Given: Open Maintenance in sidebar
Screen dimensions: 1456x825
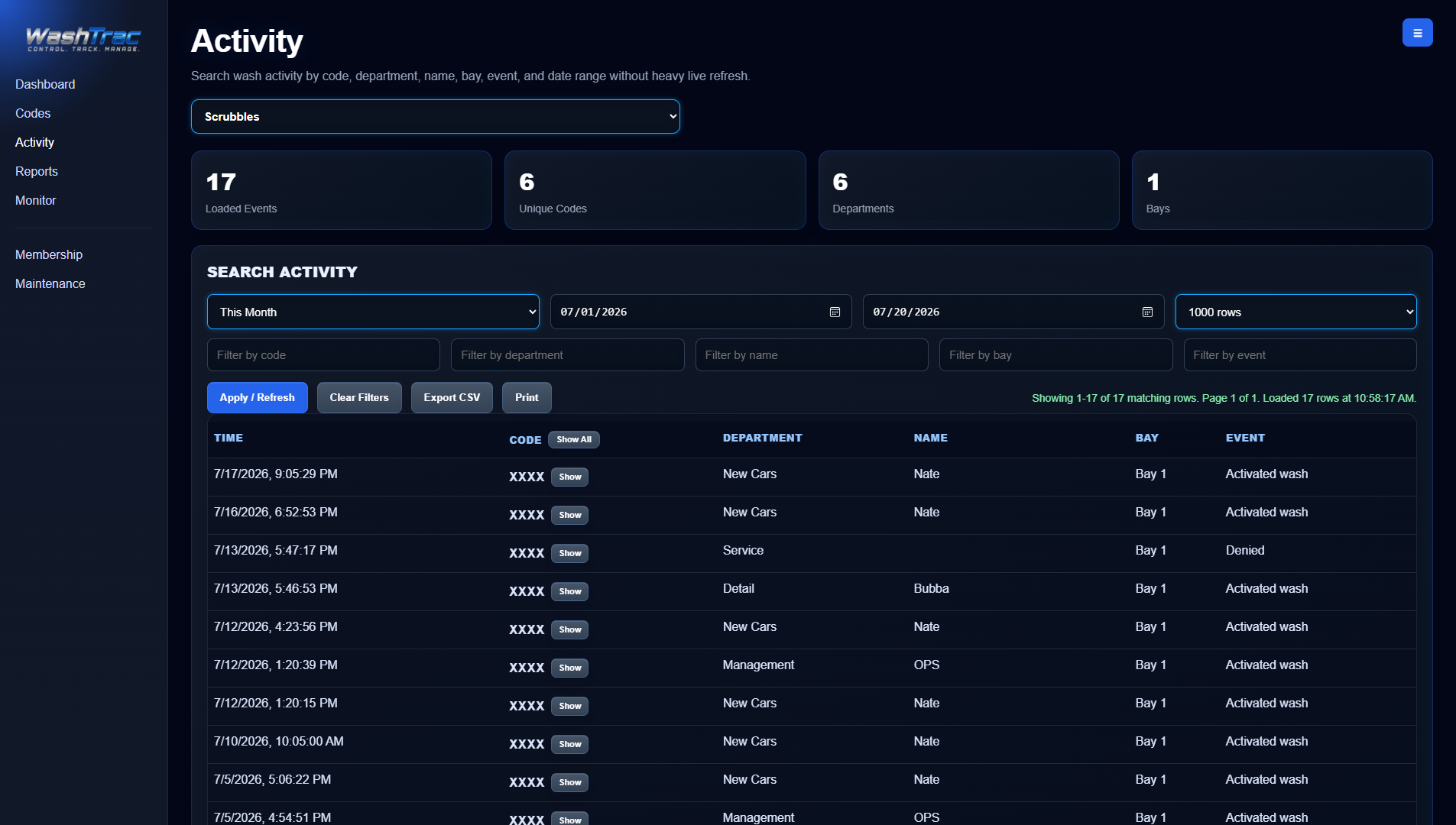Looking at the screenshot, I should click(x=50, y=283).
